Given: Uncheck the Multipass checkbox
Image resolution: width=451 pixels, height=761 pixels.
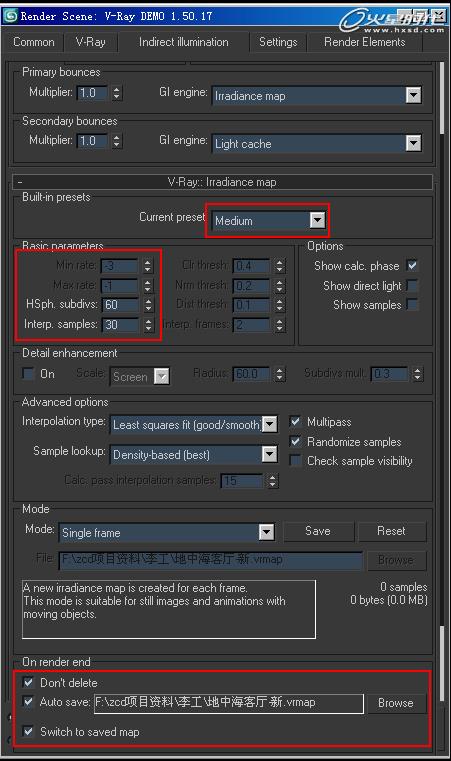Looking at the screenshot, I should pos(295,422).
